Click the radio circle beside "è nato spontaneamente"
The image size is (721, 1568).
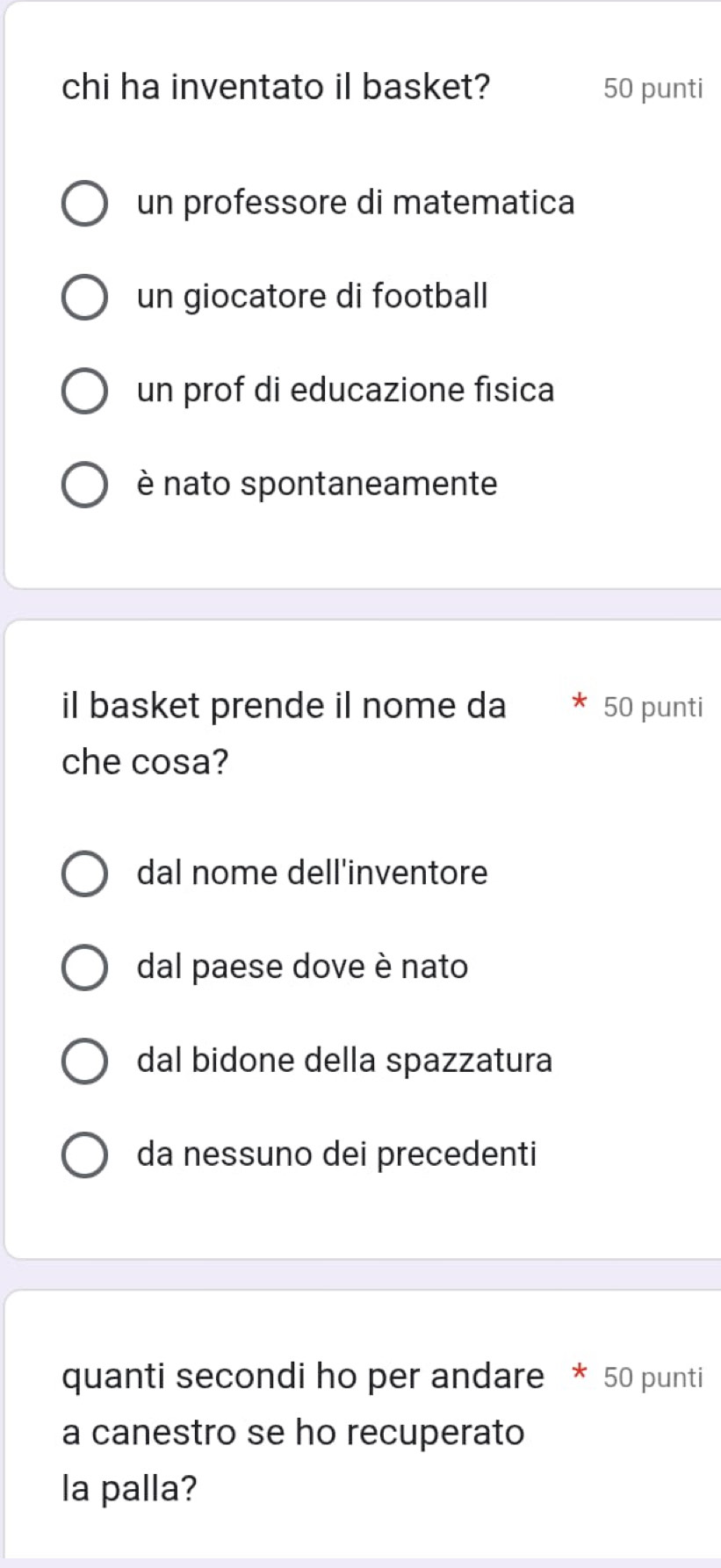tap(85, 485)
